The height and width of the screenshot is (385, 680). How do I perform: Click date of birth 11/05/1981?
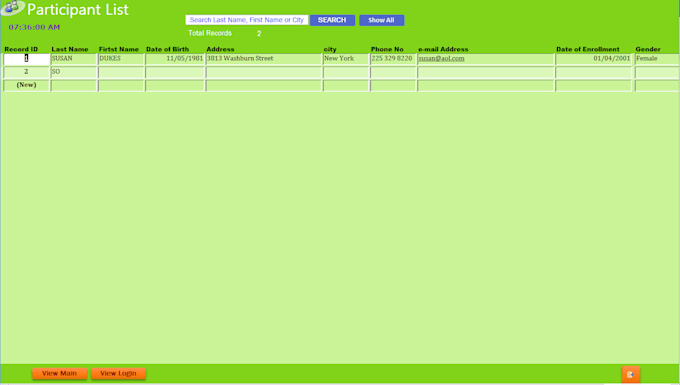175,59
